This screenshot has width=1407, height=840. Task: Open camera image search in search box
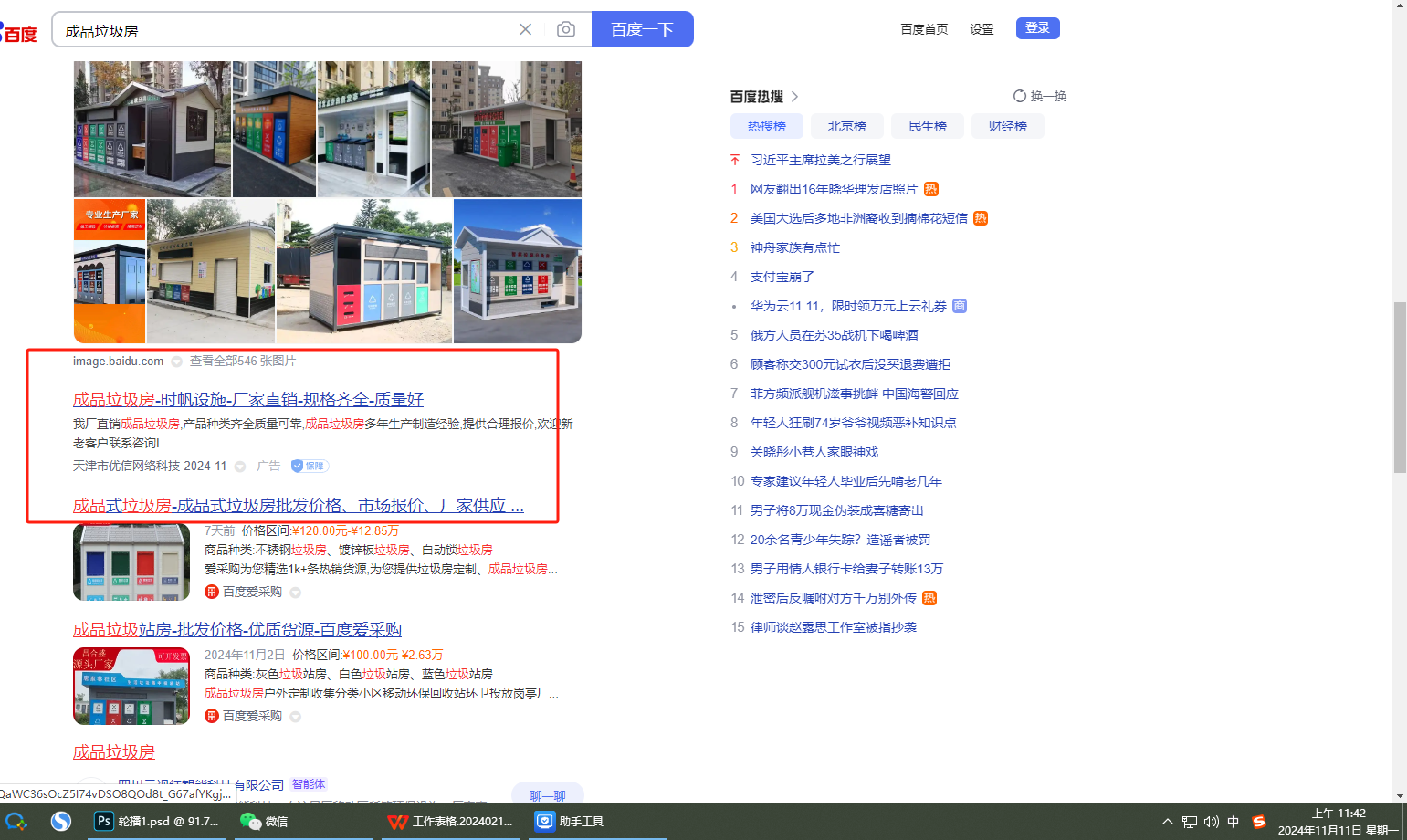click(x=566, y=29)
